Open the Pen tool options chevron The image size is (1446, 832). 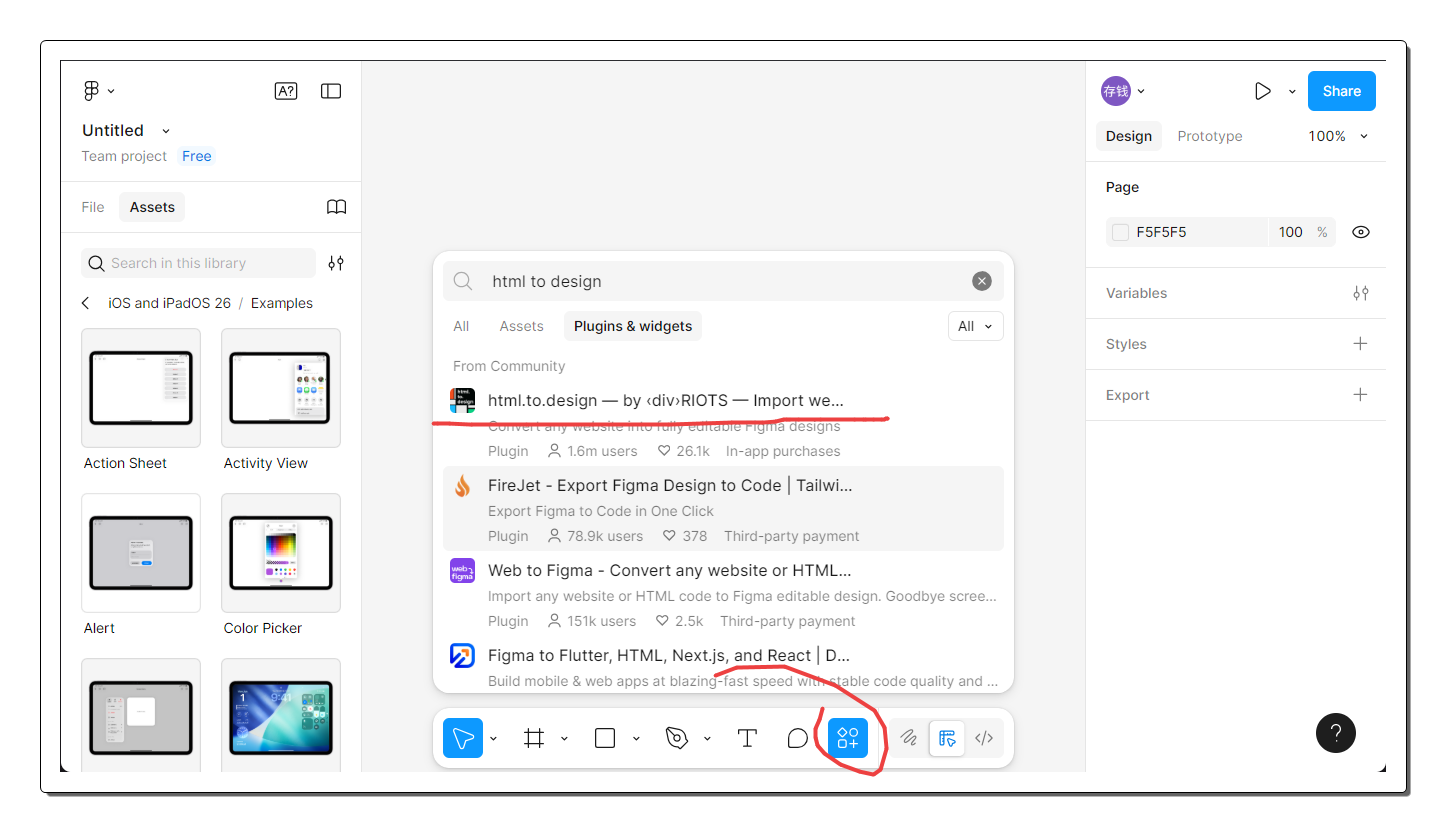tap(707, 739)
